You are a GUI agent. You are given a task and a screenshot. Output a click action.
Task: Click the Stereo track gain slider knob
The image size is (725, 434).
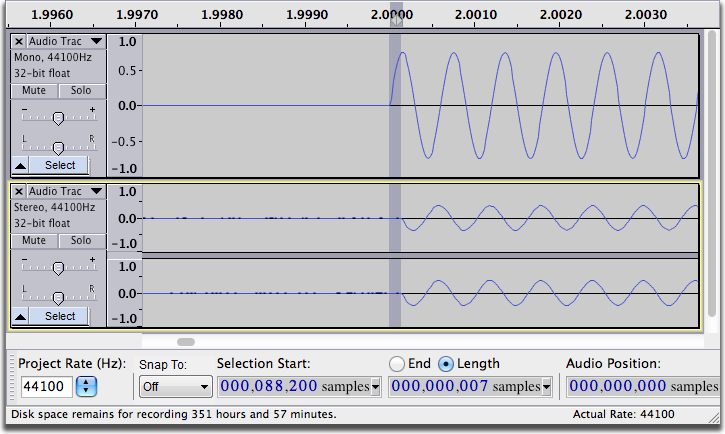point(58,269)
